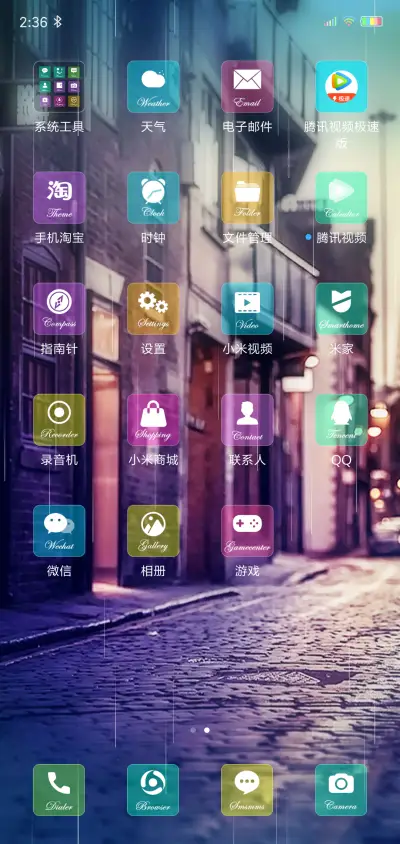The width and height of the screenshot is (400, 844).
Task: Tap the battery indicator in status bar
Action: (371, 22)
